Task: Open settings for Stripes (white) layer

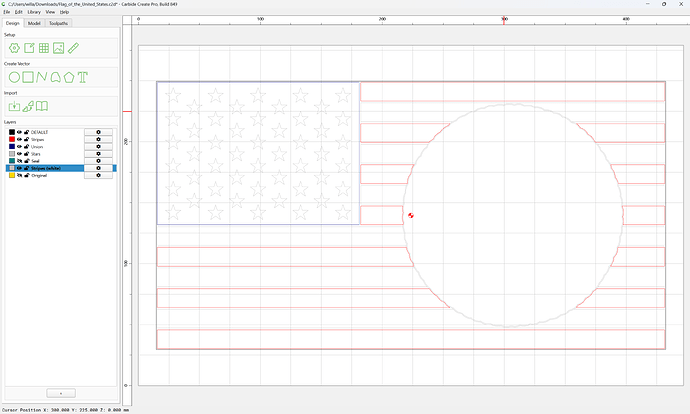Action: click(98, 168)
